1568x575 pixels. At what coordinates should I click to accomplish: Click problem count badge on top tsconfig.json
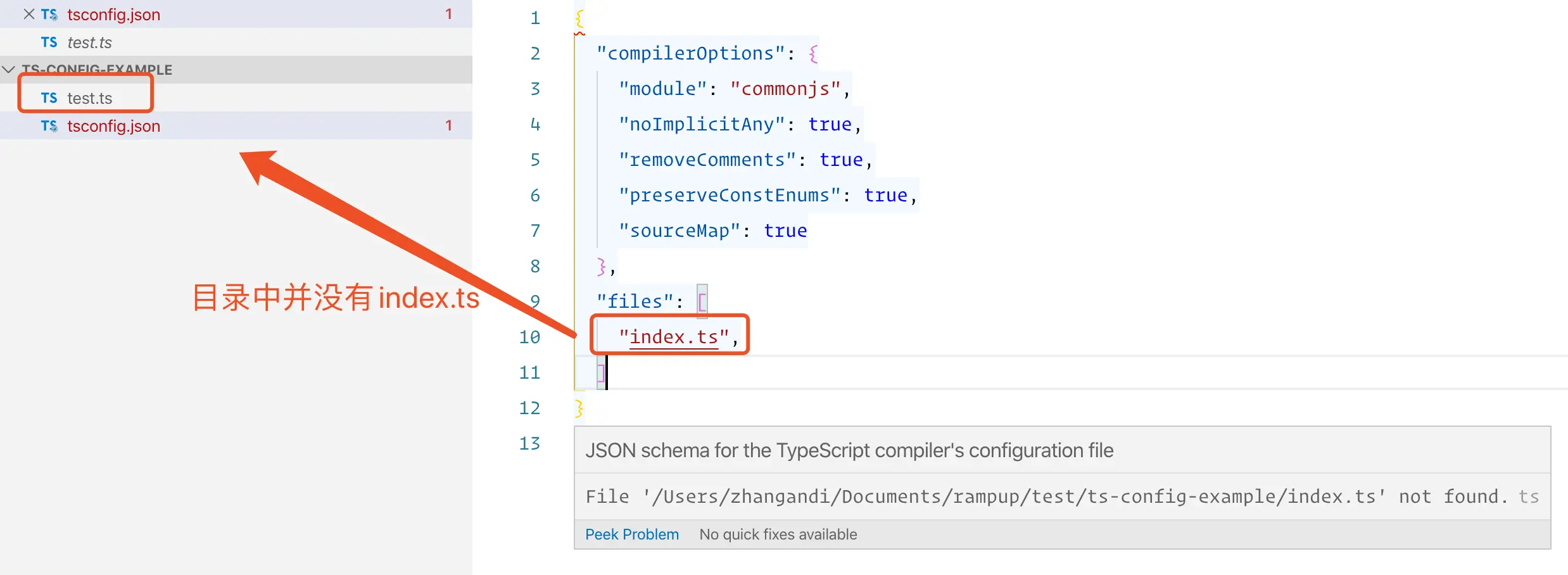click(448, 14)
